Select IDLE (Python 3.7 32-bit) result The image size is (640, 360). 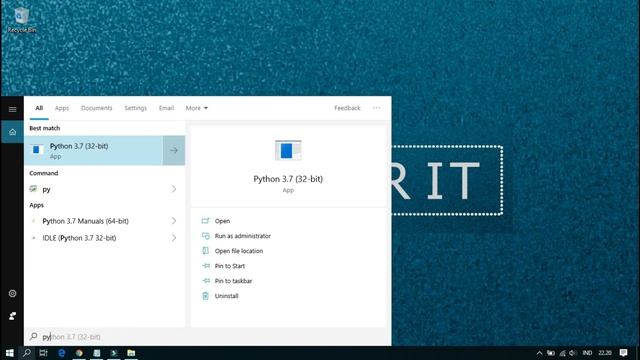click(x=104, y=238)
